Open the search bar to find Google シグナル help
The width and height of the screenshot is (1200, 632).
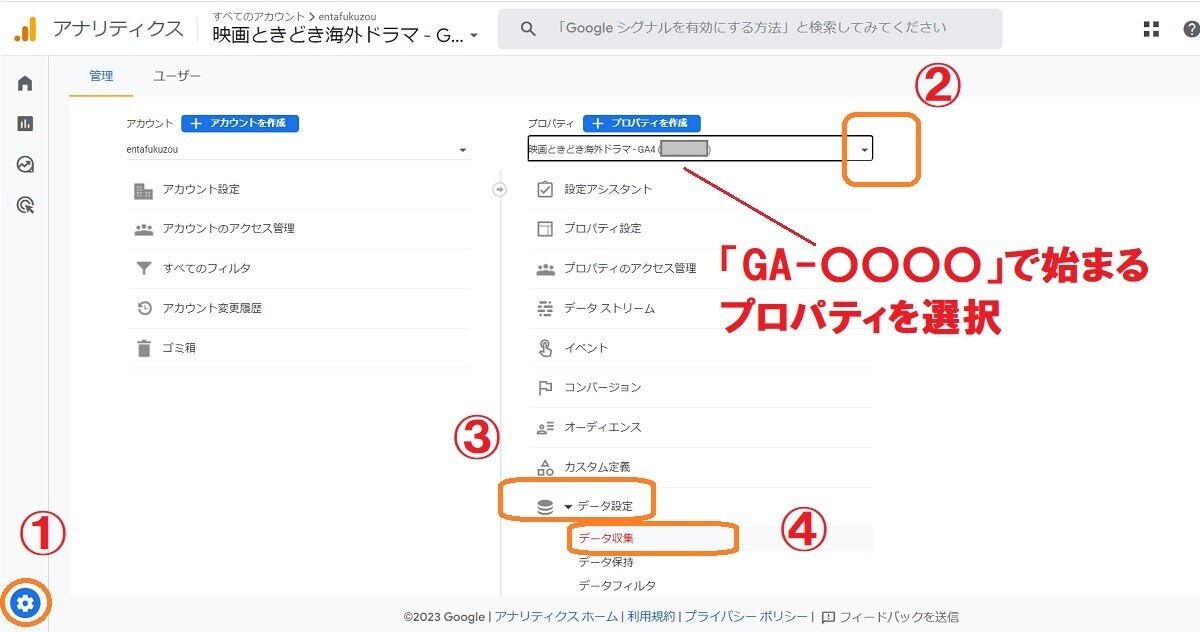click(748, 29)
